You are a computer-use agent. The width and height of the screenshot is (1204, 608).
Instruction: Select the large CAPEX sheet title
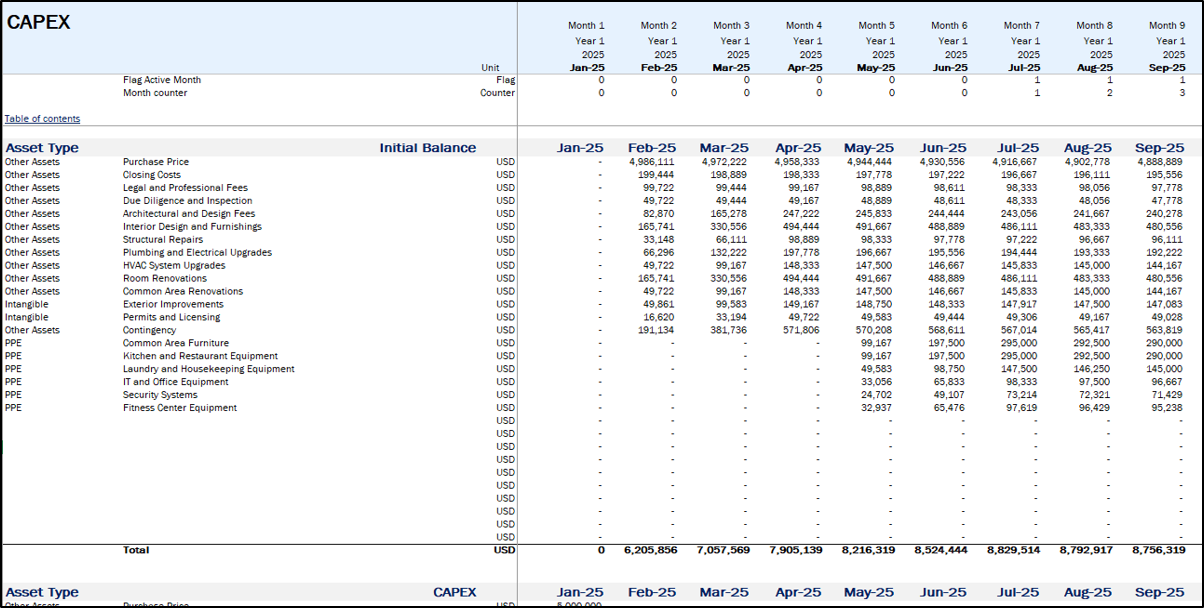39,23
